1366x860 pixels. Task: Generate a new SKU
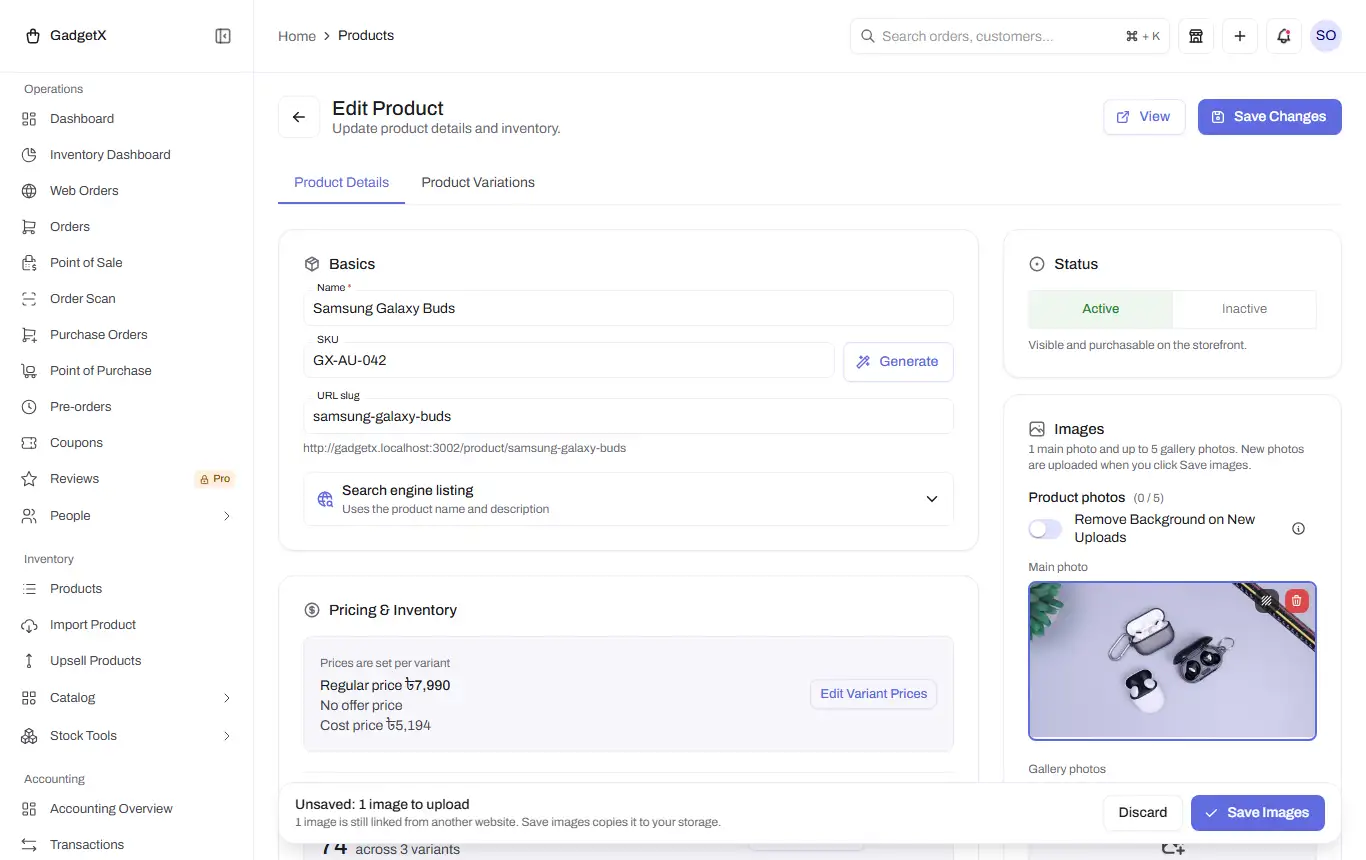[x=898, y=362]
